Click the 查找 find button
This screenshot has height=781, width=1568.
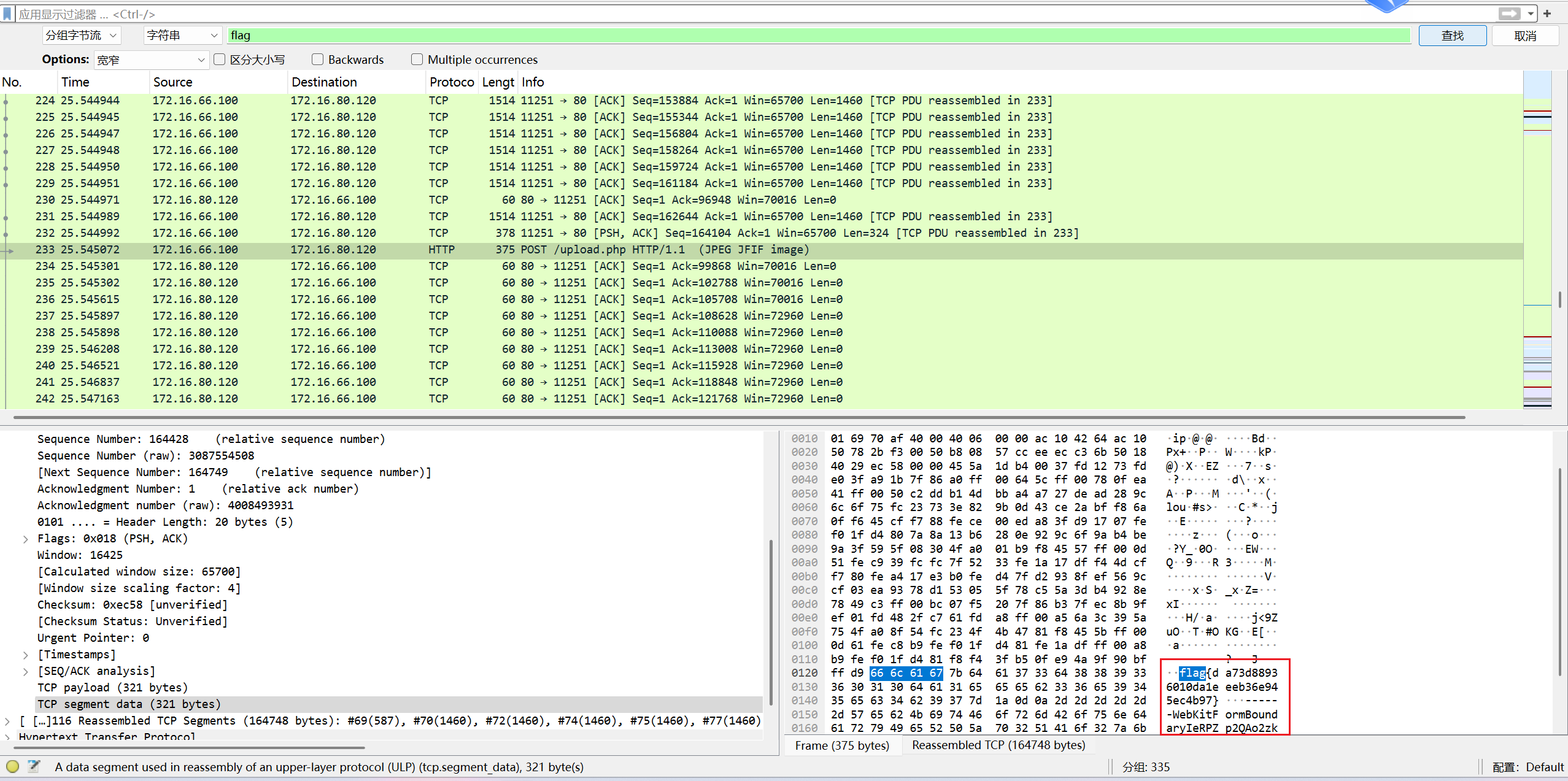pyautogui.click(x=1452, y=36)
